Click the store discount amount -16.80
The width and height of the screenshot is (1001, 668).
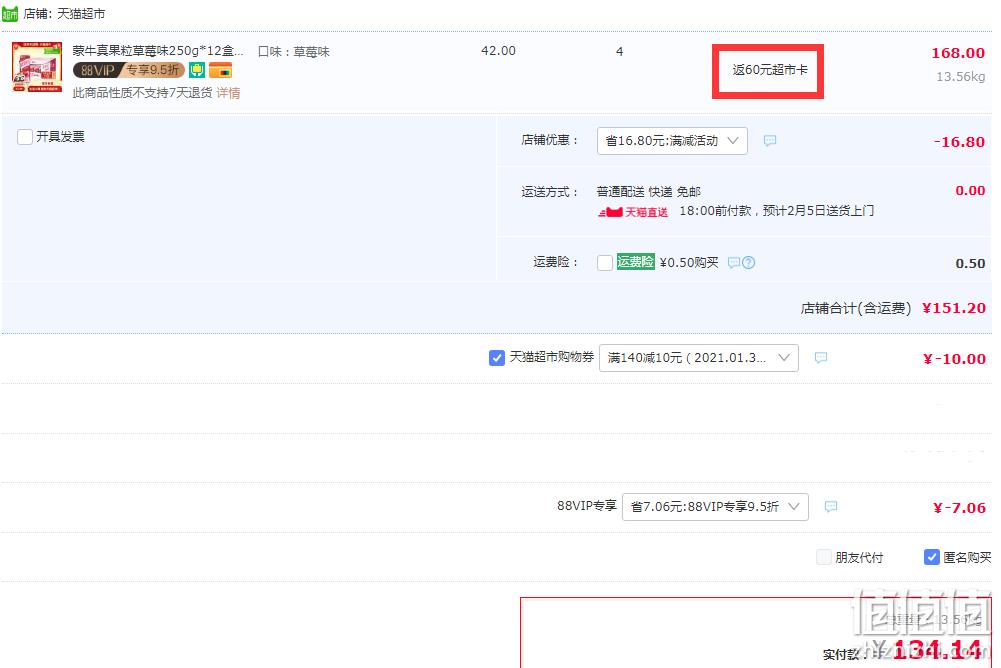tap(959, 142)
